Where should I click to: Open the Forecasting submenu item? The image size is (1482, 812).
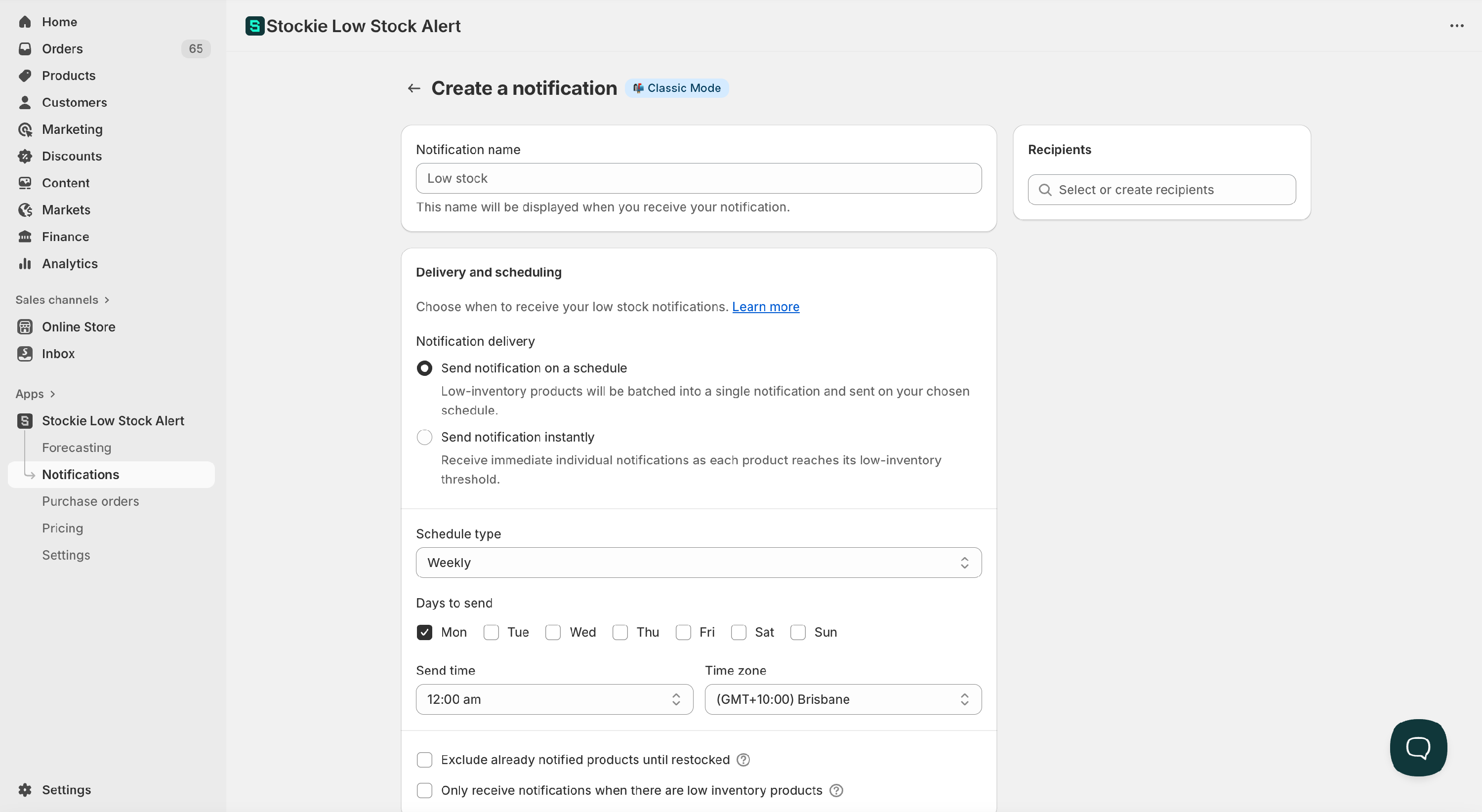coord(77,447)
